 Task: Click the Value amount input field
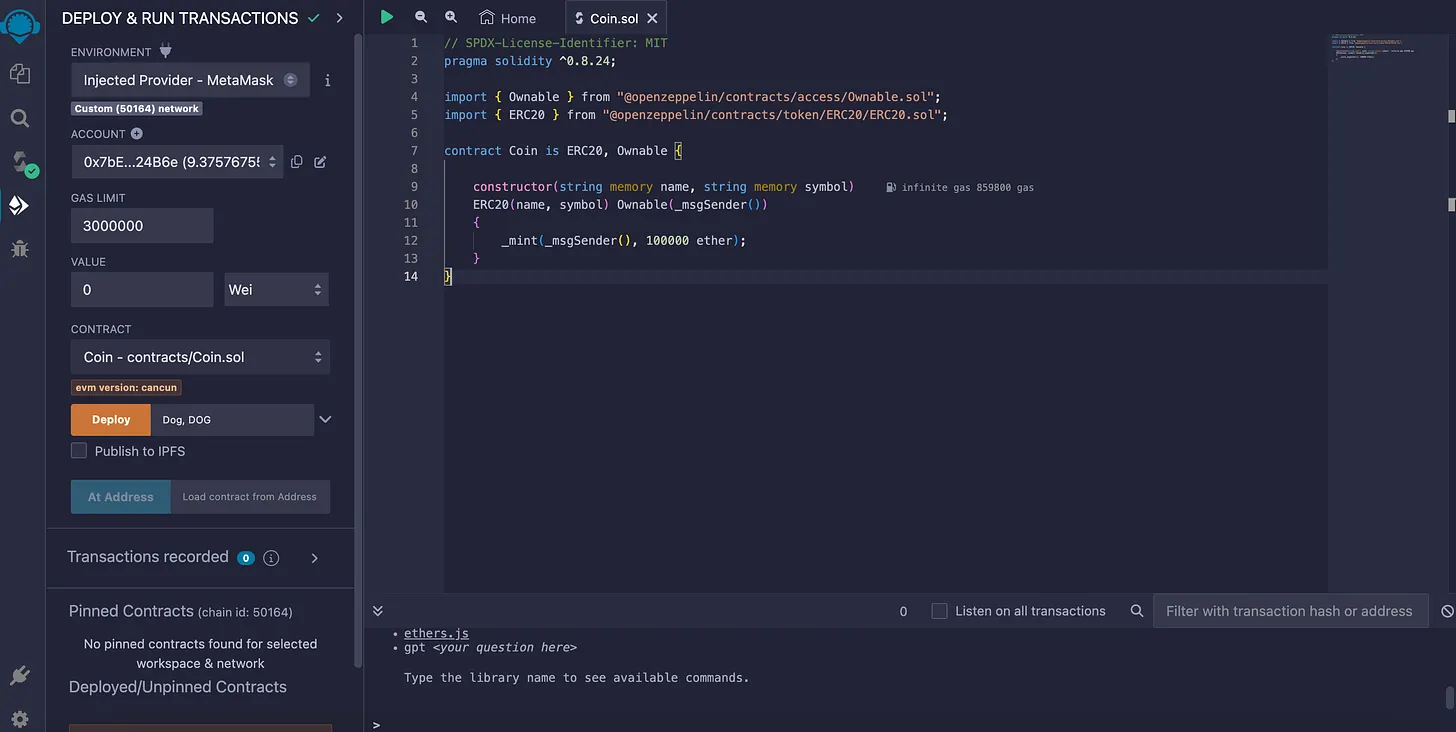click(142, 290)
